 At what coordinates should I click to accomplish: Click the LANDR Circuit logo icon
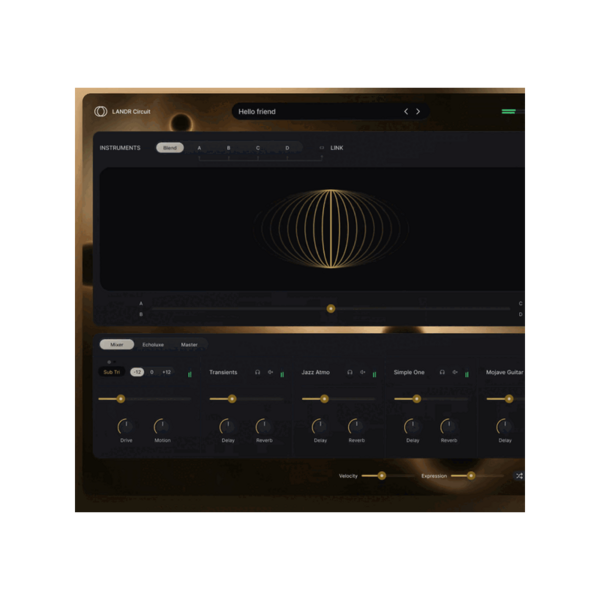point(101,111)
